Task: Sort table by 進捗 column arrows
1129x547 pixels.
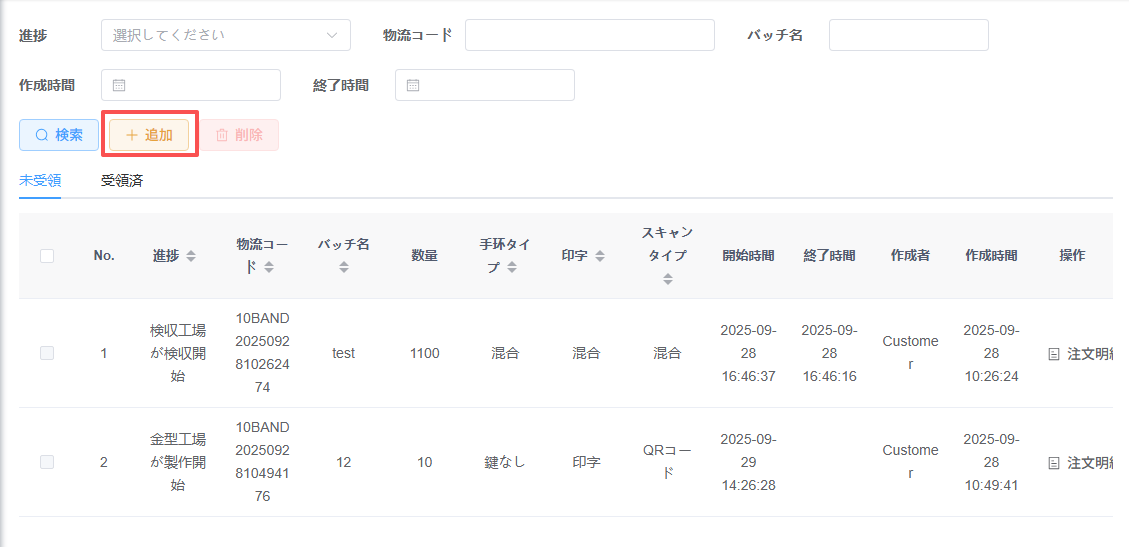Action: [191, 256]
